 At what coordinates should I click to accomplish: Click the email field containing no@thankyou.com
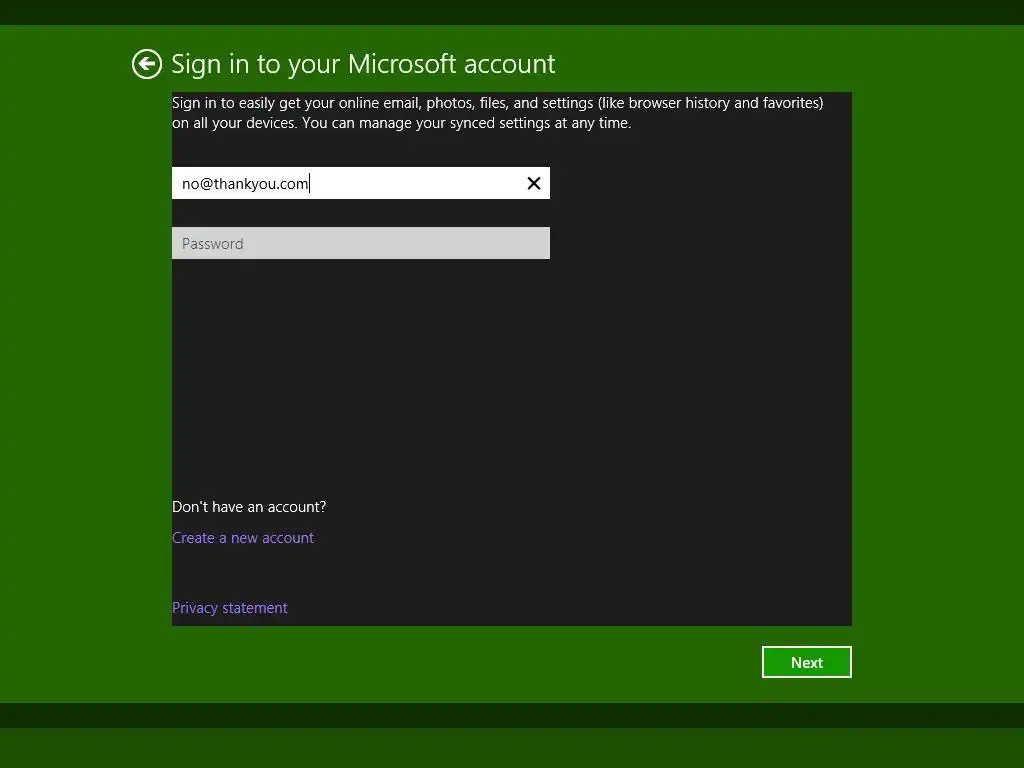tap(360, 183)
